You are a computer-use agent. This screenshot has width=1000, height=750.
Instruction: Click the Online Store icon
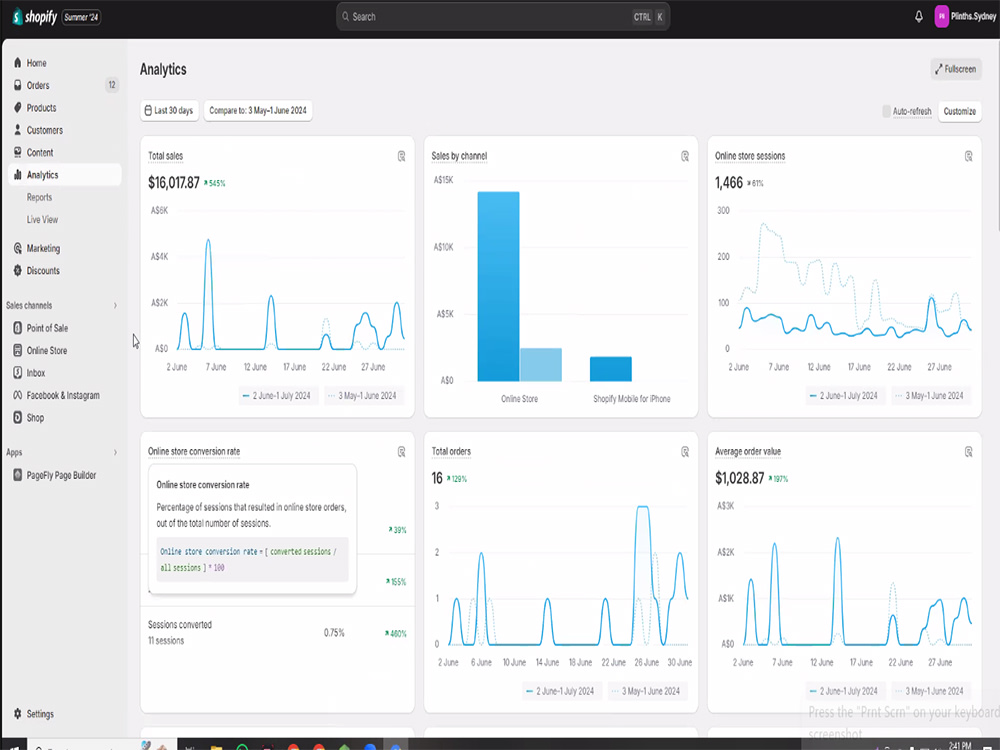17,350
